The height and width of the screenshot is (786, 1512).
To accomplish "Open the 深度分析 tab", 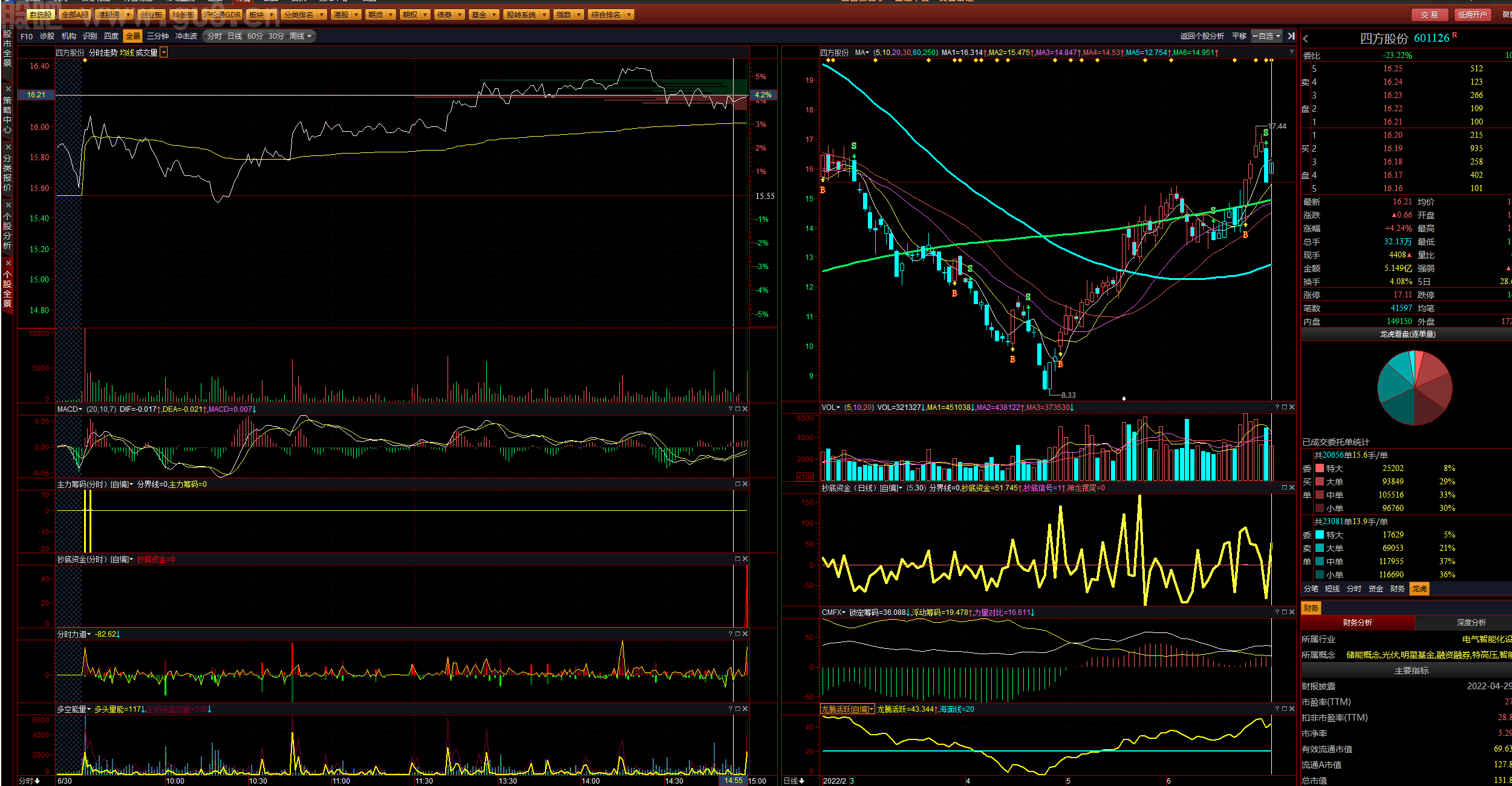I will click(1471, 623).
